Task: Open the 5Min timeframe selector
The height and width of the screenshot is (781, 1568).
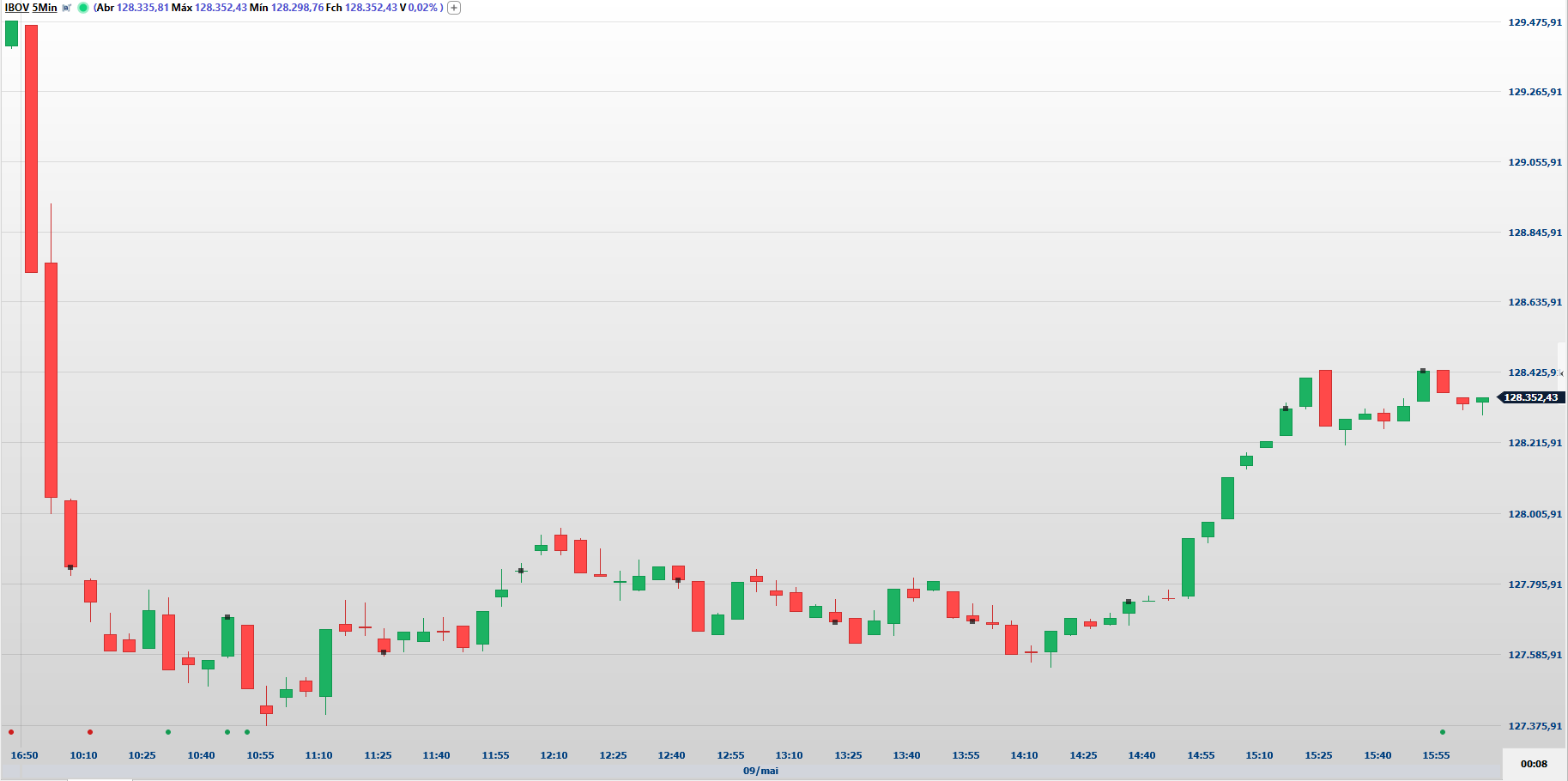Action: 45,8
